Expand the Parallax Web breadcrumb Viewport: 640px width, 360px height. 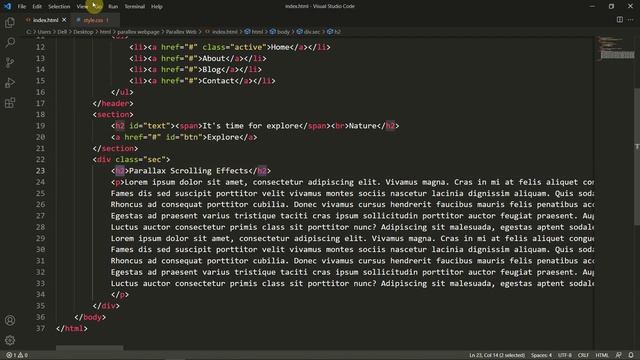(181, 31)
